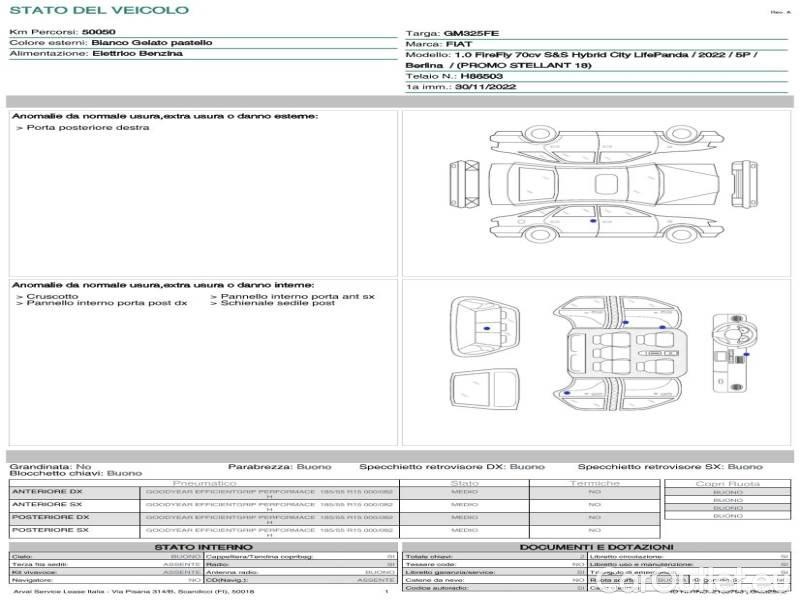Click the Pneumatico column header
This screenshot has height=600, width=800.
pos(203,483)
